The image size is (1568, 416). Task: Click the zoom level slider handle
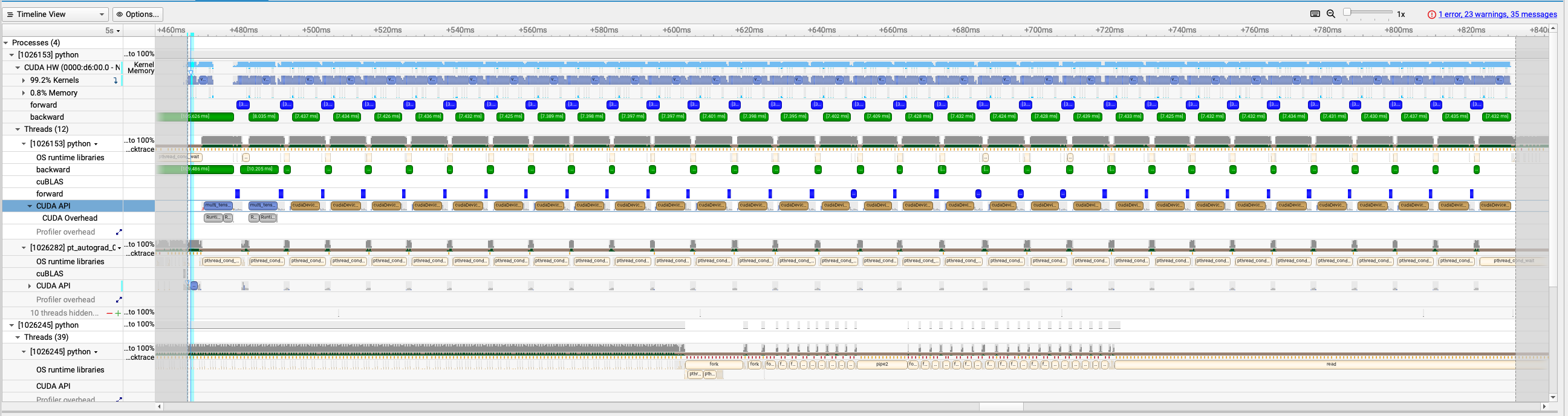coord(1347,12)
